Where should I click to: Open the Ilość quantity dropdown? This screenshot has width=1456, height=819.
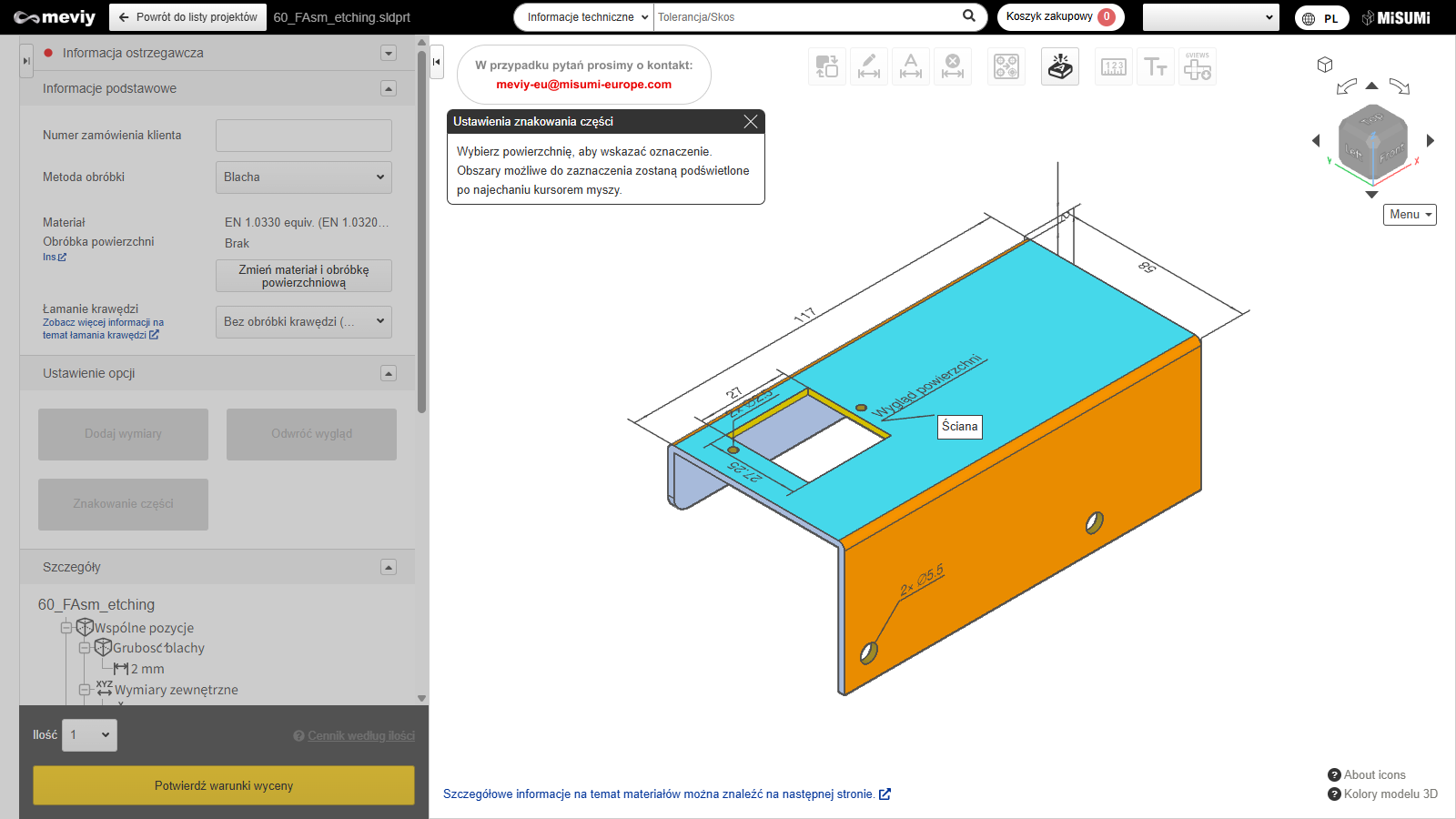point(89,735)
